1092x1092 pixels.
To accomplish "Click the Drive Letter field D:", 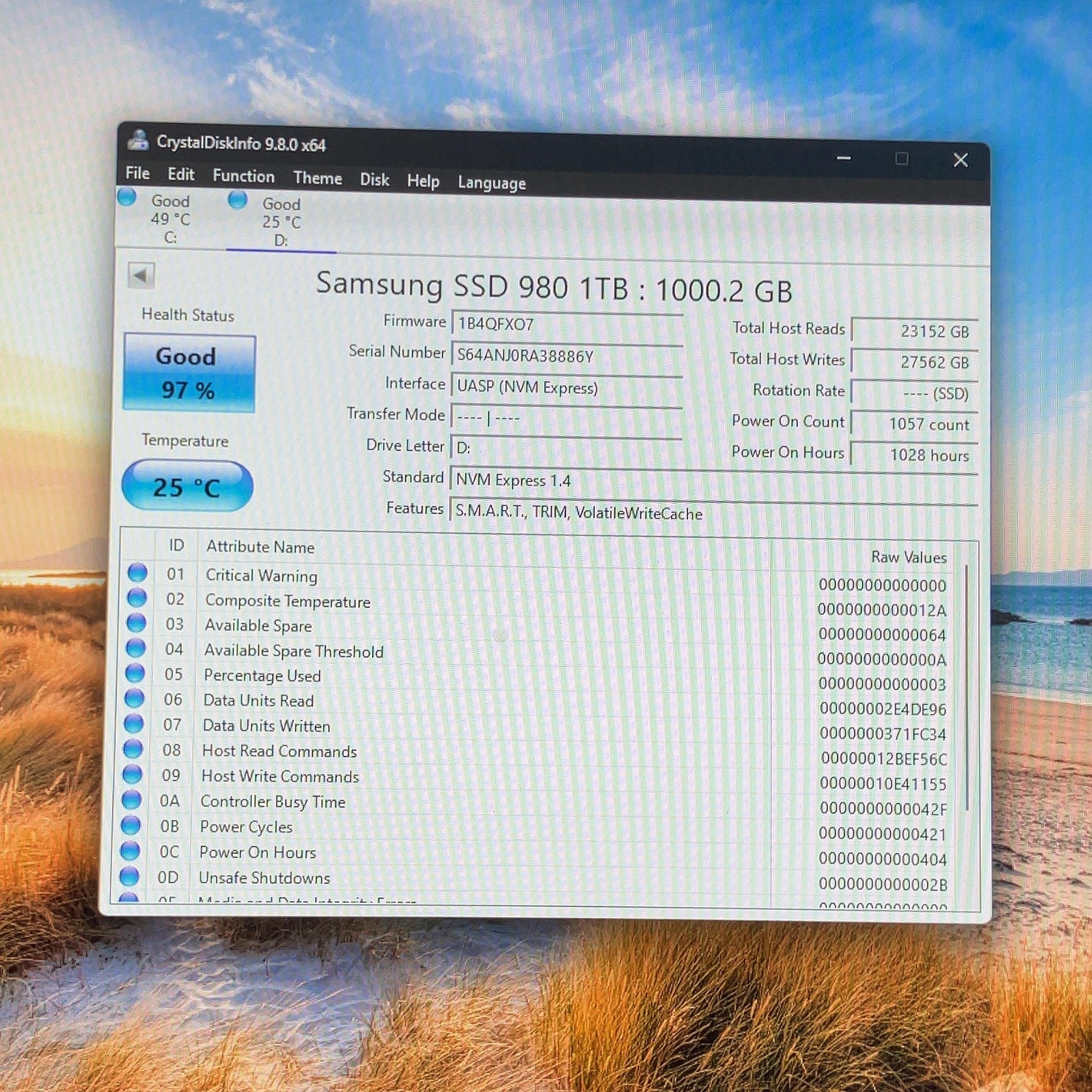I will click(566, 448).
